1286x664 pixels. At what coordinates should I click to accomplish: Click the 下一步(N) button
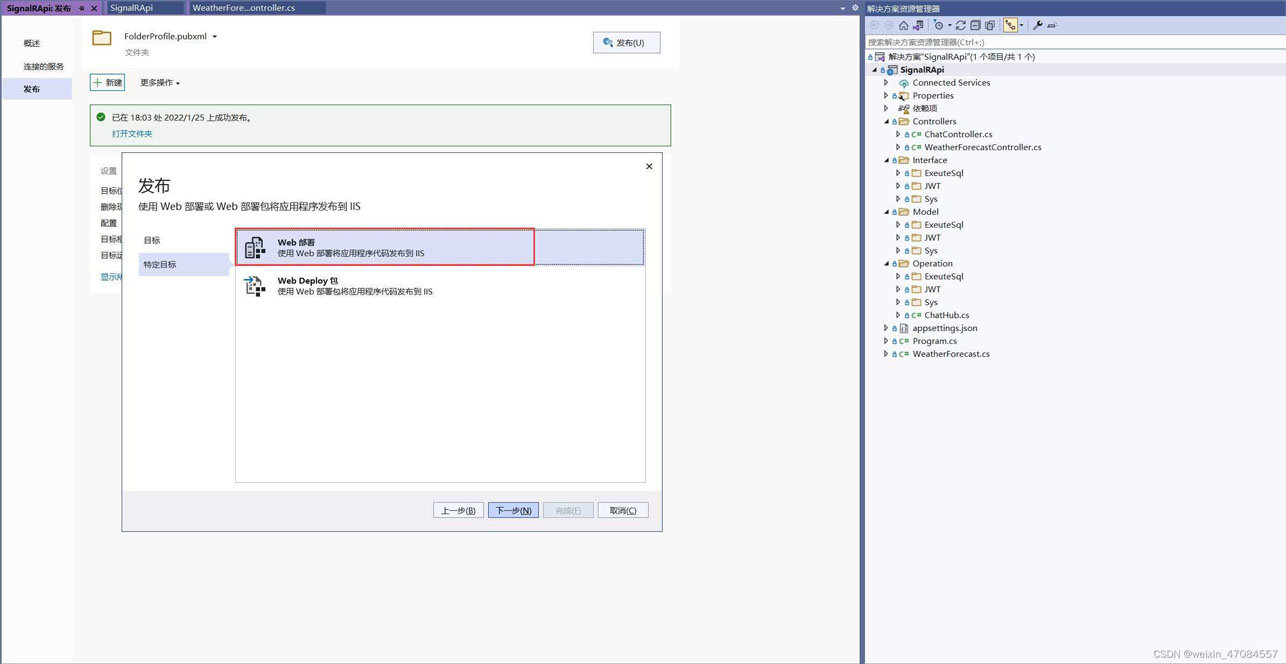tap(513, 510)
